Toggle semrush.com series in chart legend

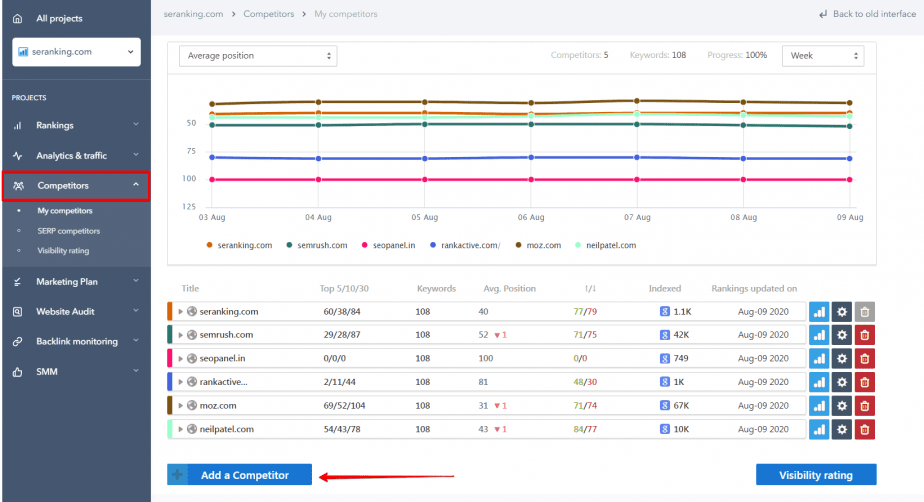pyautogui.click(x=316, y=245)
